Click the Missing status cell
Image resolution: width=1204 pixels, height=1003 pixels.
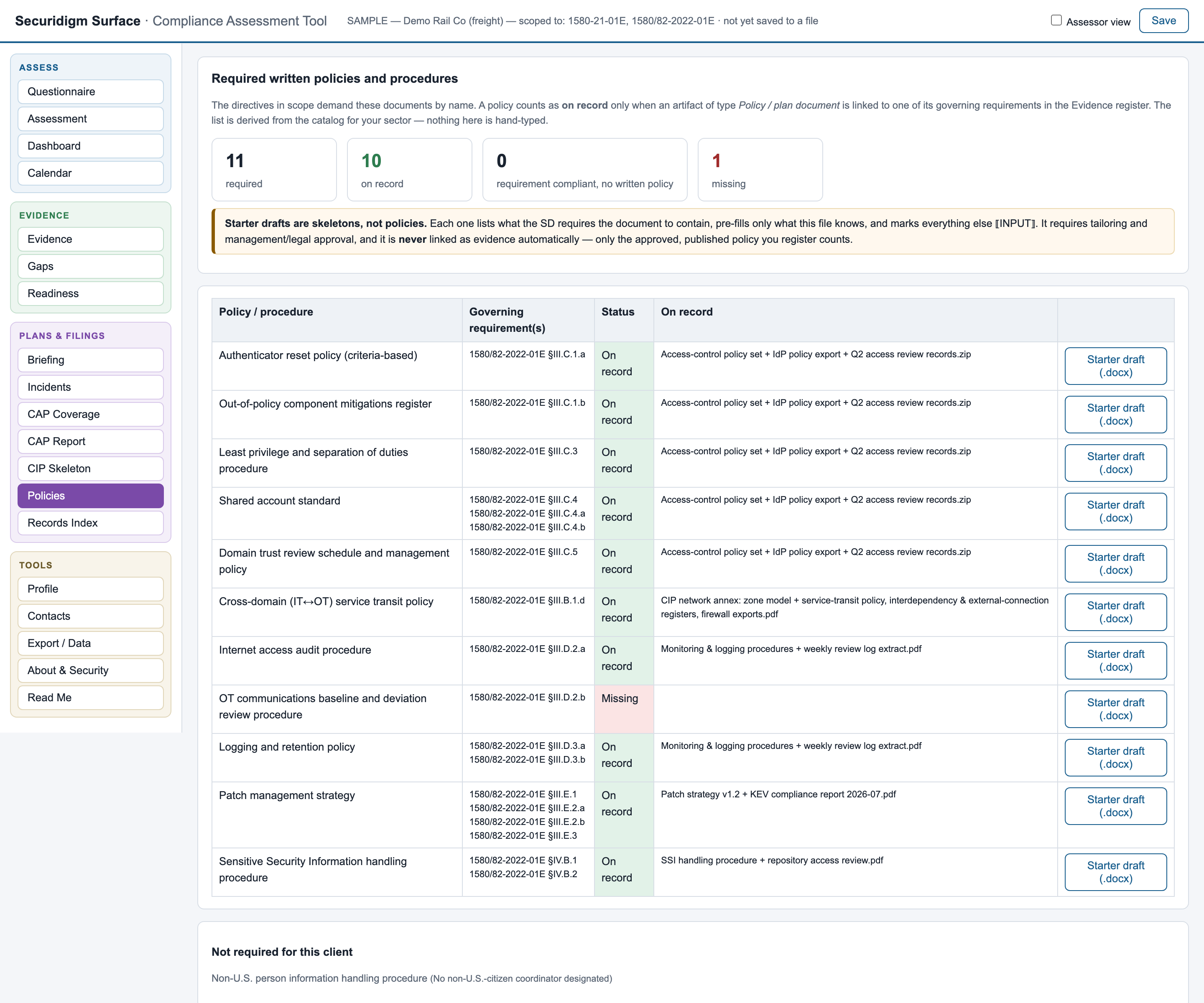624,709
